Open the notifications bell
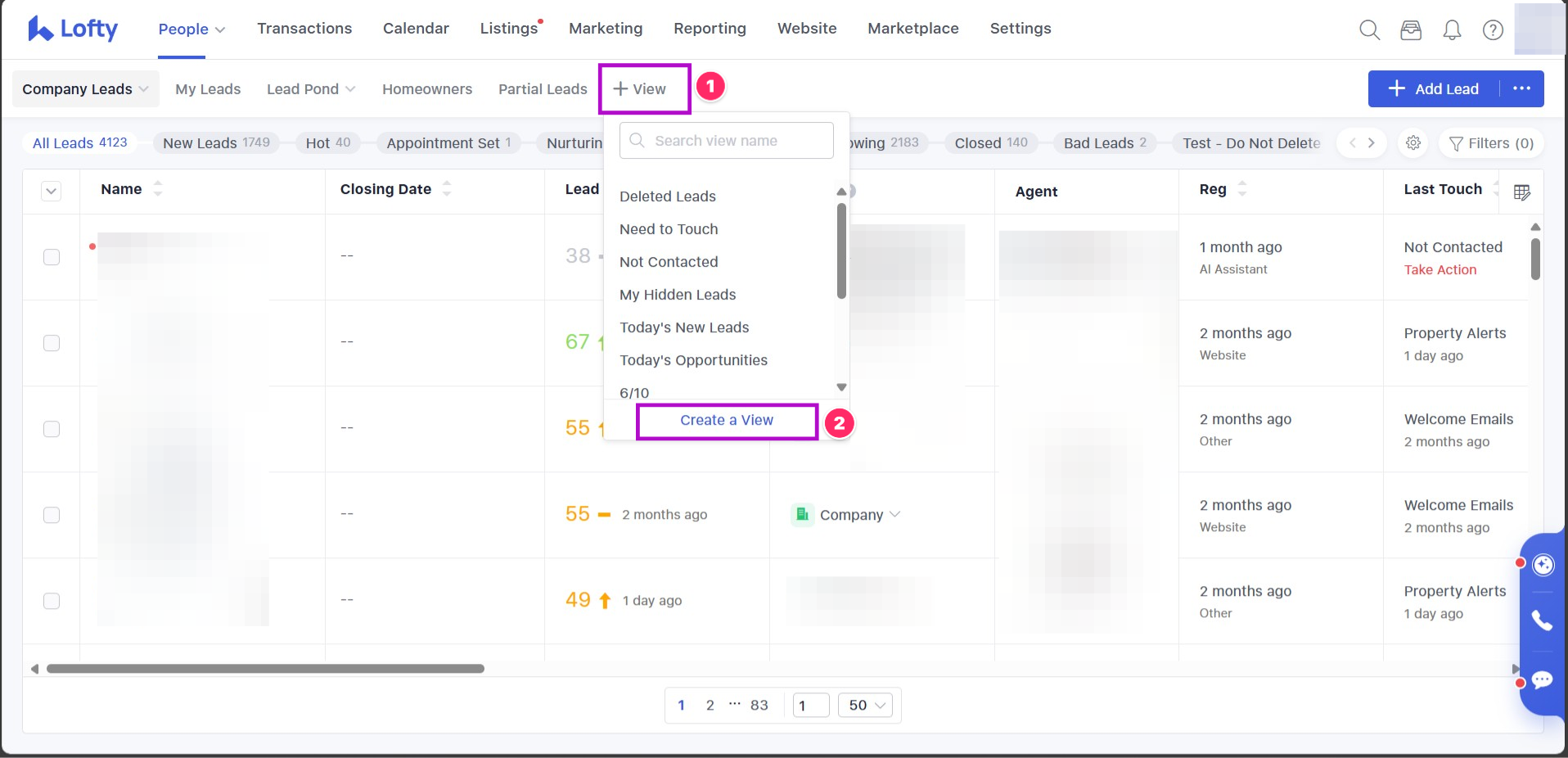1568x758 pixels. point(1452,30)
